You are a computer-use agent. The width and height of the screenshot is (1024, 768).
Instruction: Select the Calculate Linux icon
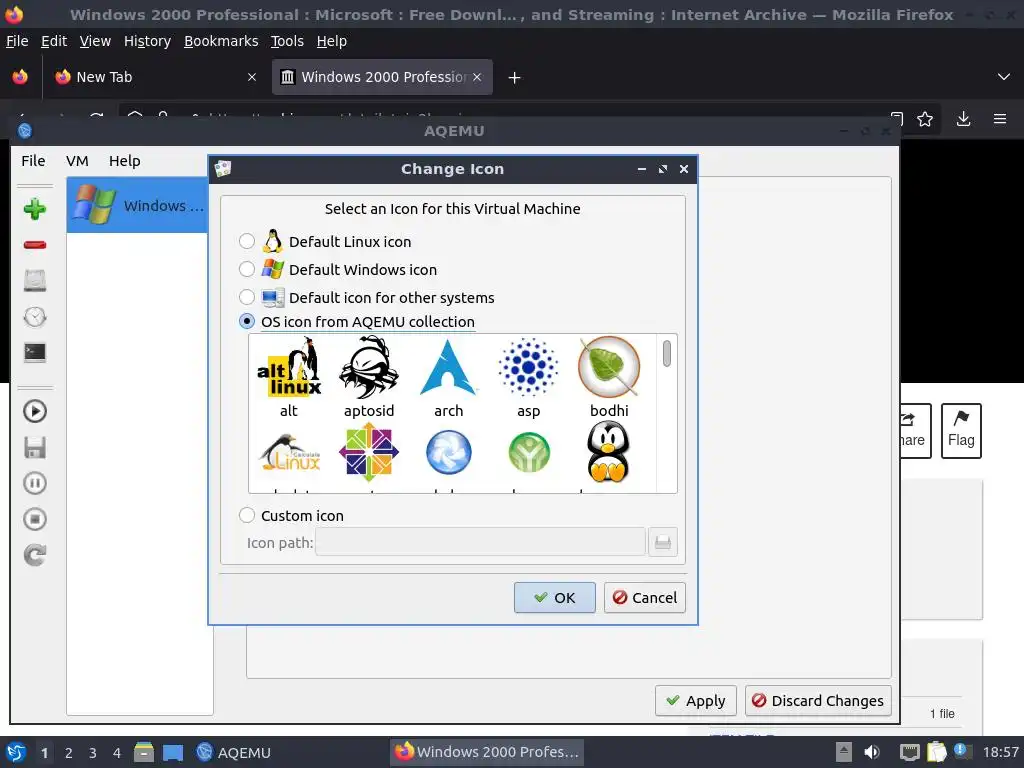289,452
